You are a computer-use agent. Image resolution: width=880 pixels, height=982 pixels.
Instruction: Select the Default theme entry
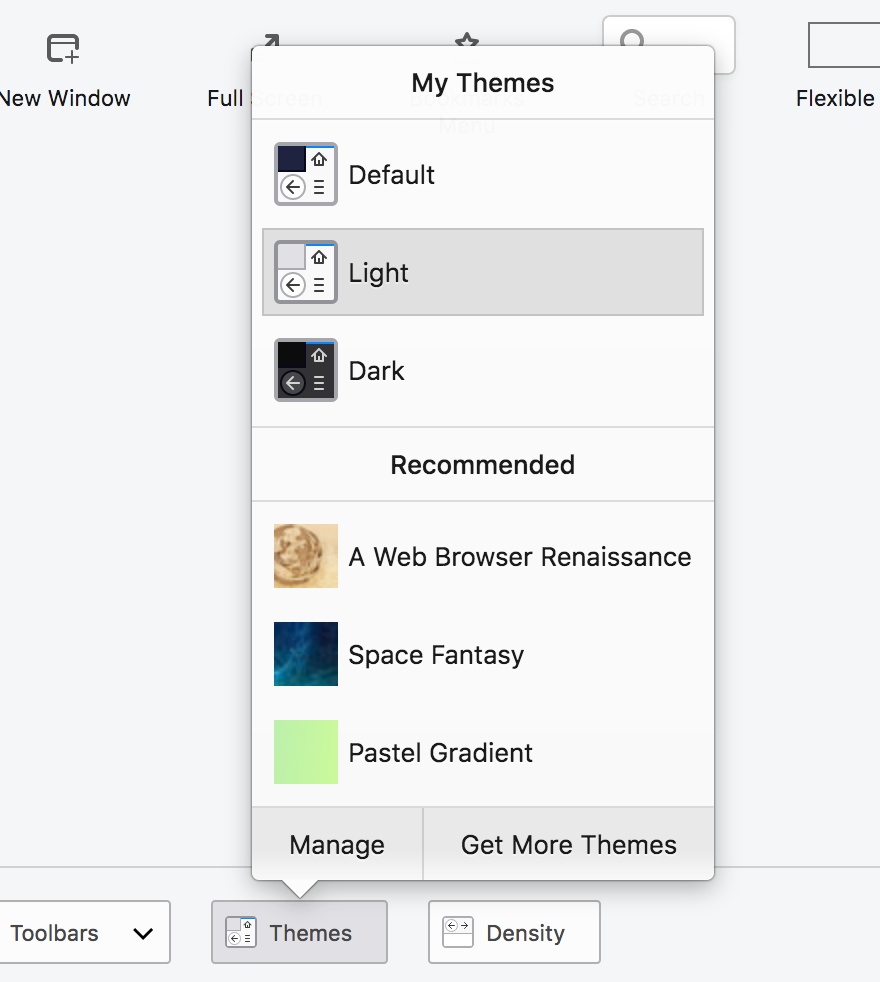point(391,175)
